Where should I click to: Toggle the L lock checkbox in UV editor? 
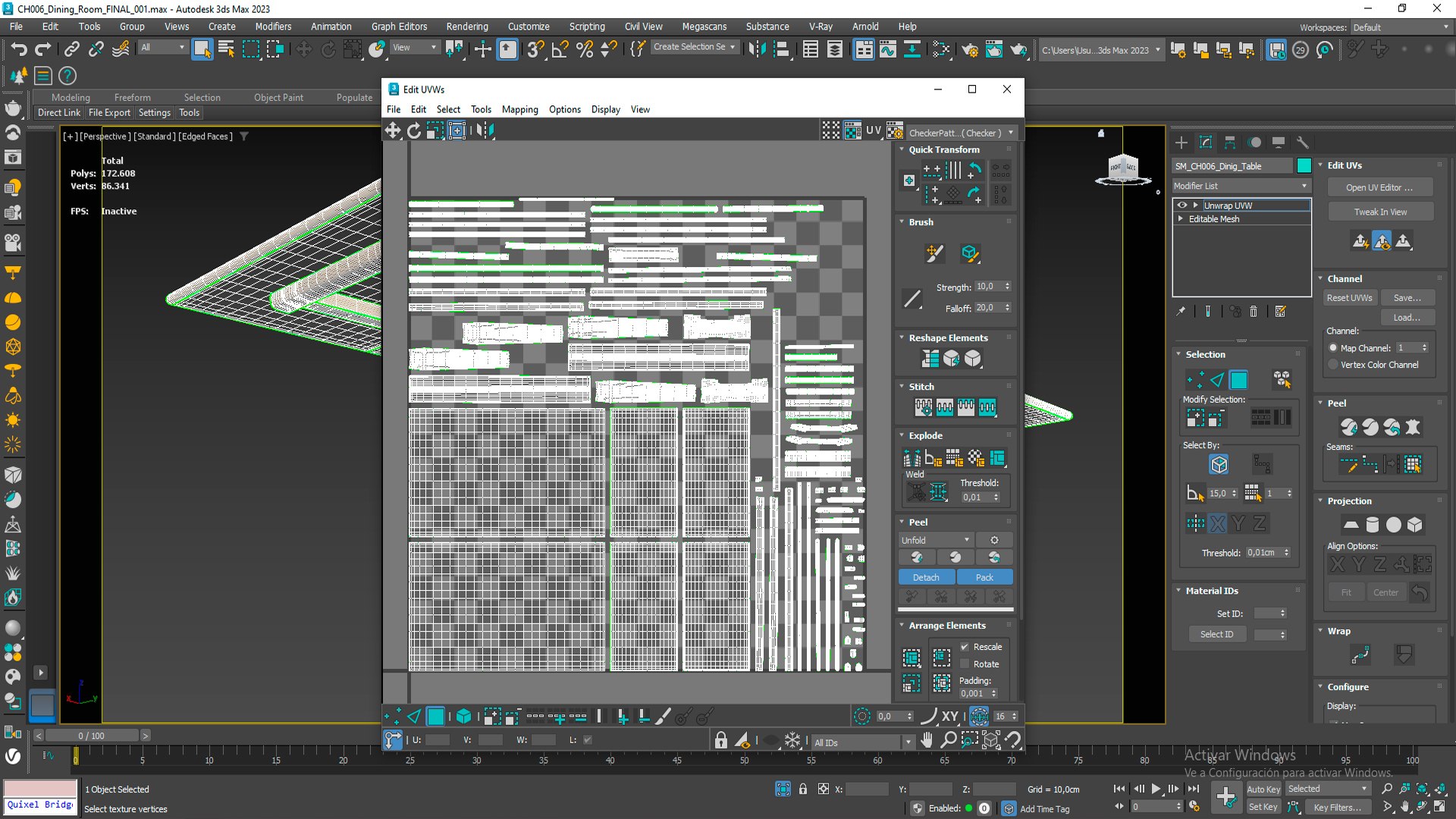[x=588, y=740]
